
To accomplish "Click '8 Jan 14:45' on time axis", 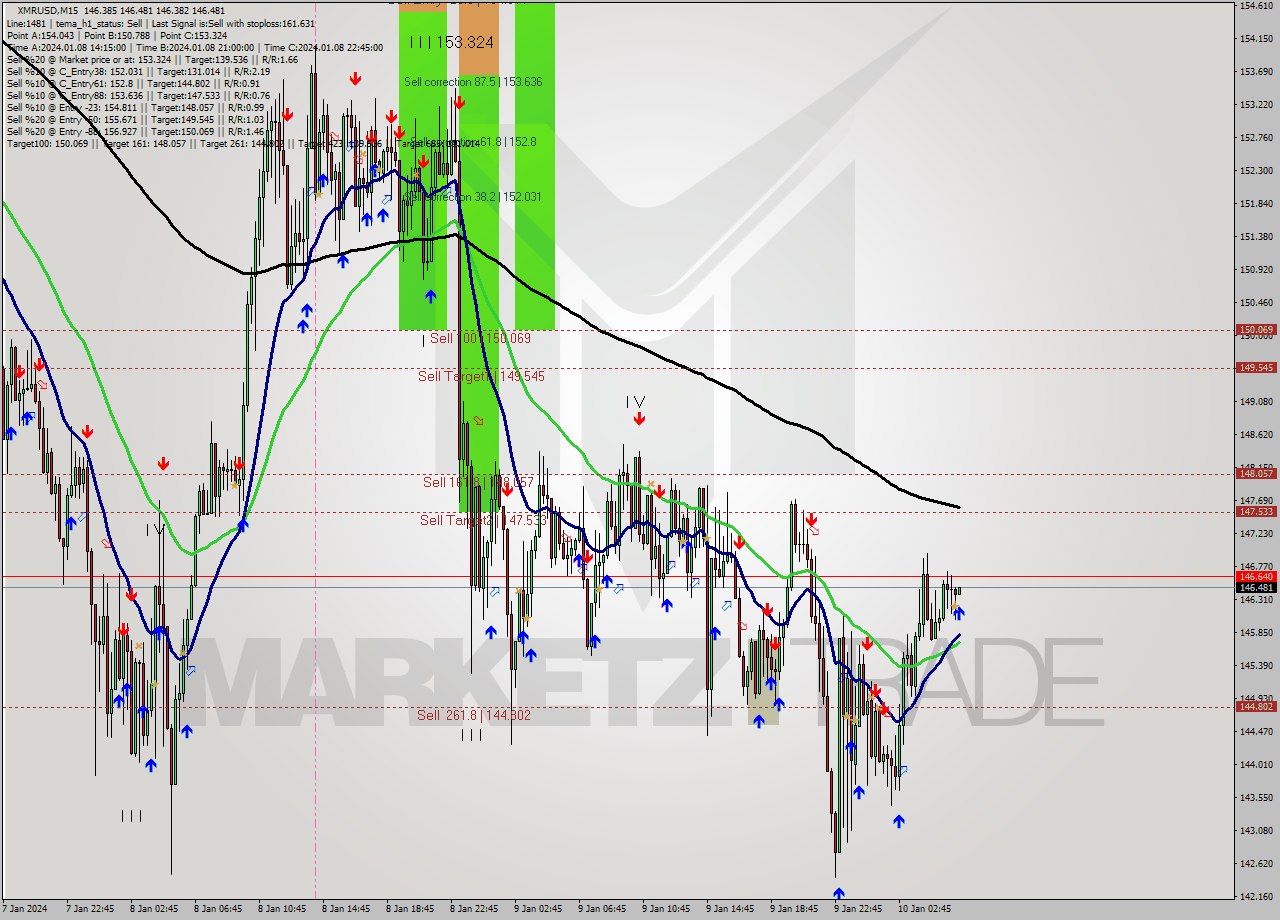I will click(345, 909).
